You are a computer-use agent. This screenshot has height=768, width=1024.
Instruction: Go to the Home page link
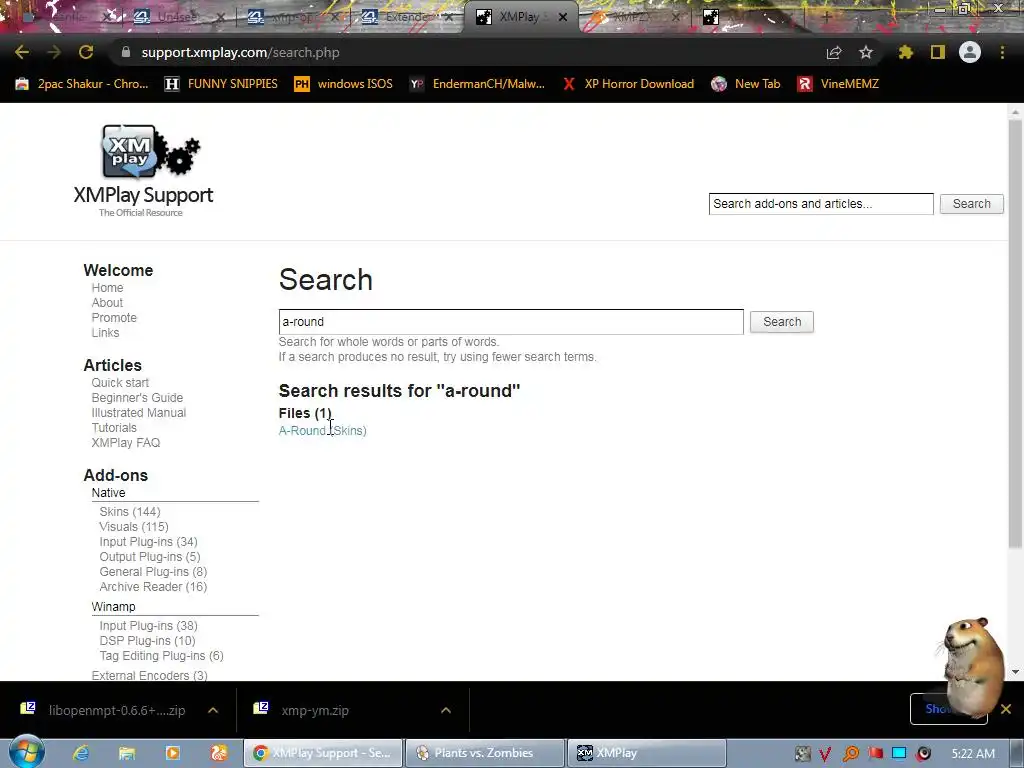[x=107, y=287]
